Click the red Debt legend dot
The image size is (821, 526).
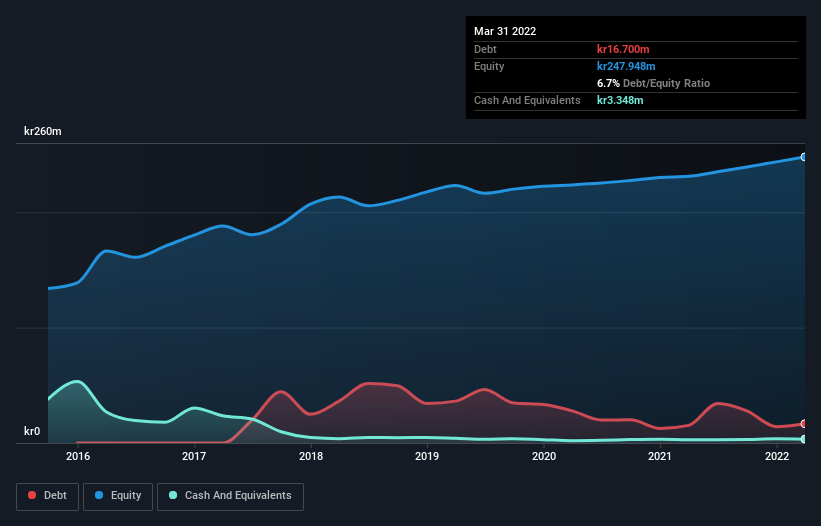32,495
